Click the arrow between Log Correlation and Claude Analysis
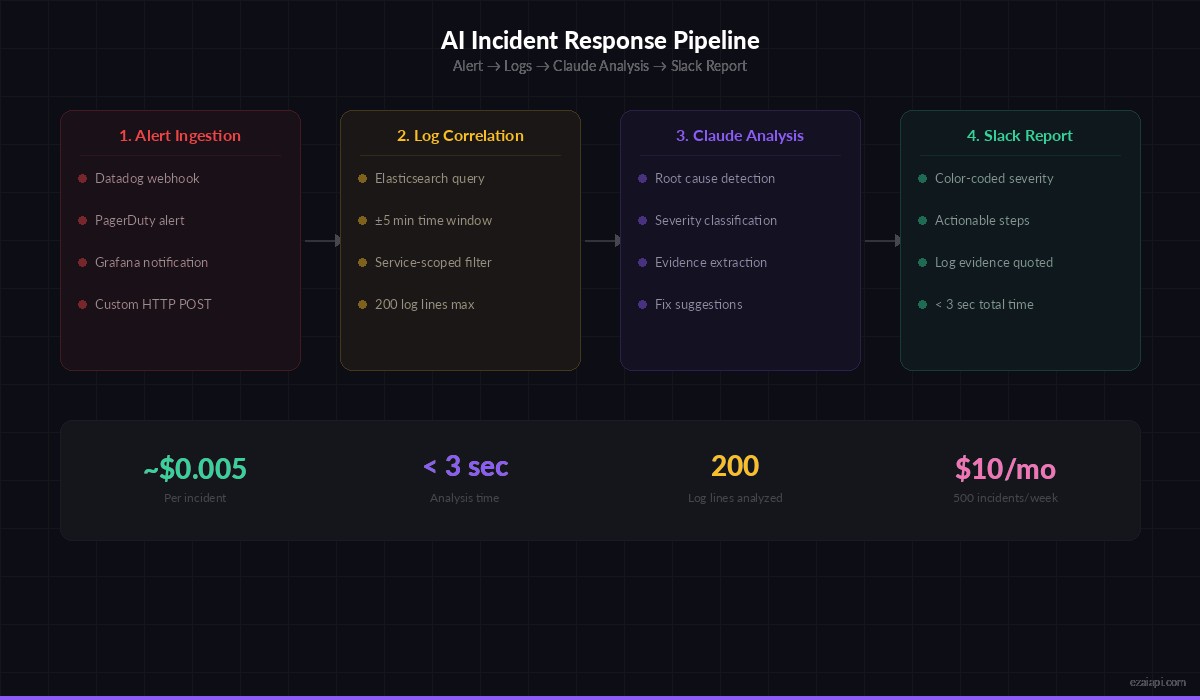Image resolution: width=1200 pixels, height=700 pixels. (x=600, y=240)
